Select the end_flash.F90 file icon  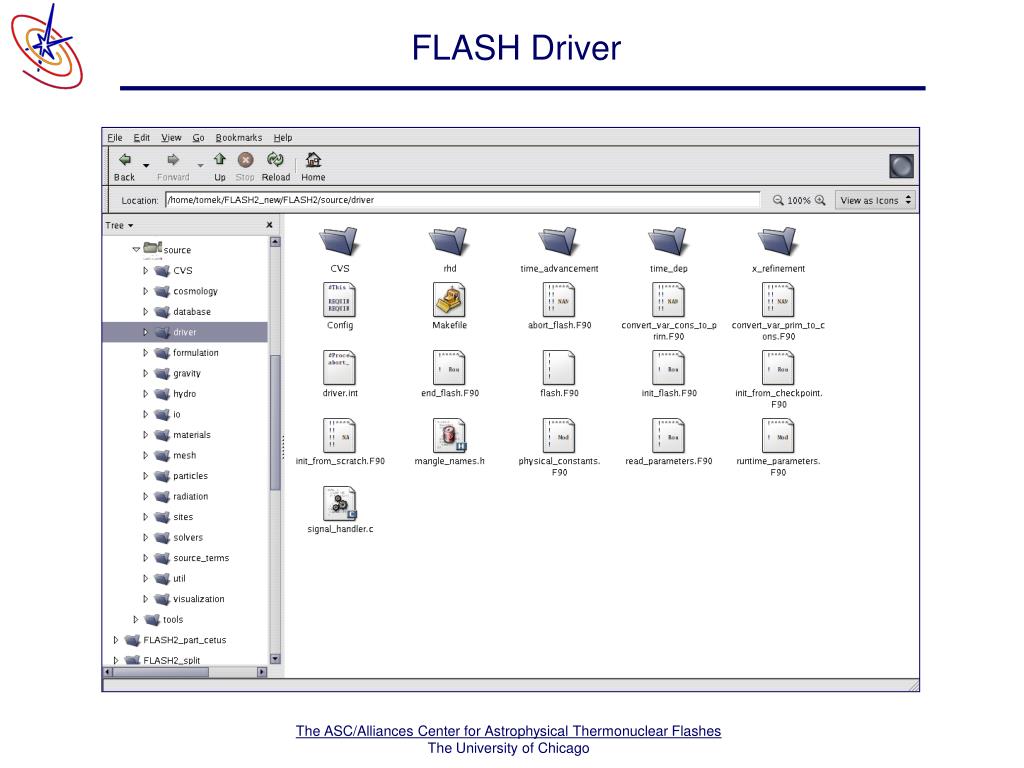449,367
